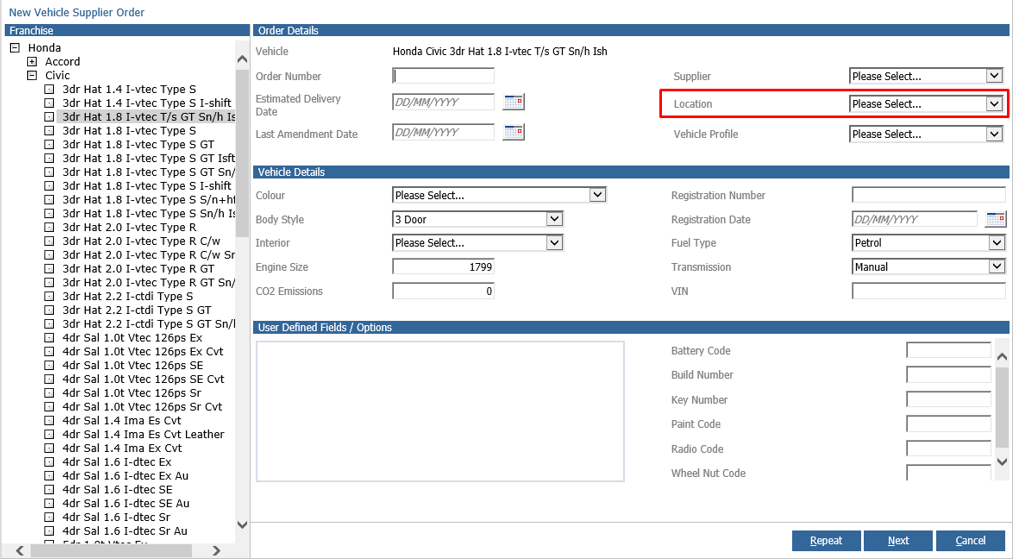Select 3dr Hat 2.0 I-vtec Type R

tap(129, 227)
